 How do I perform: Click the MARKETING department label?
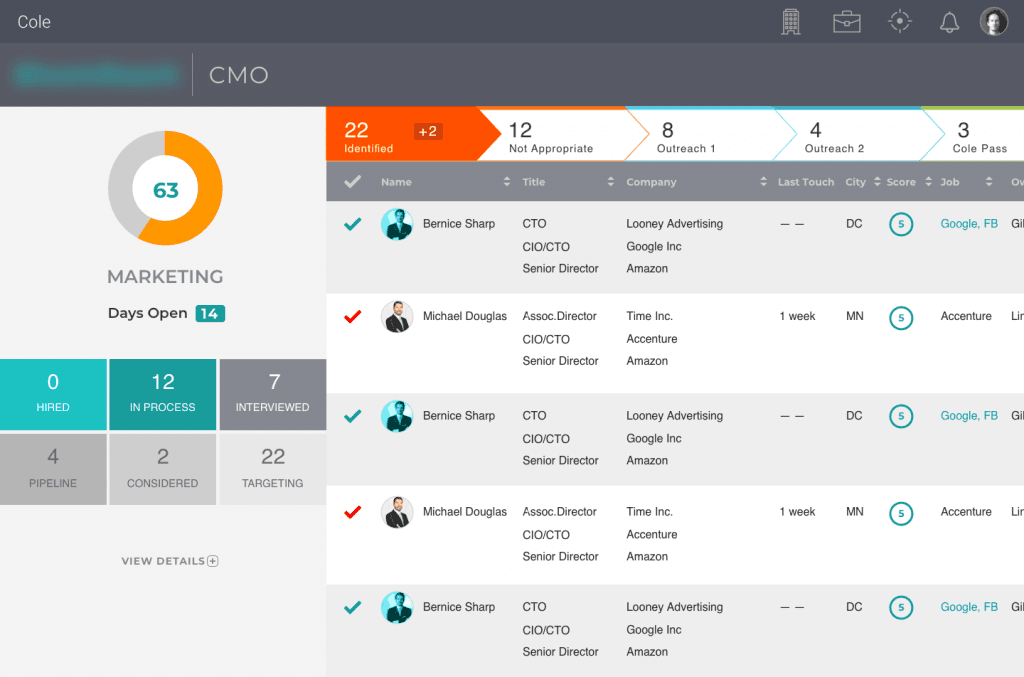pos(165,277)
